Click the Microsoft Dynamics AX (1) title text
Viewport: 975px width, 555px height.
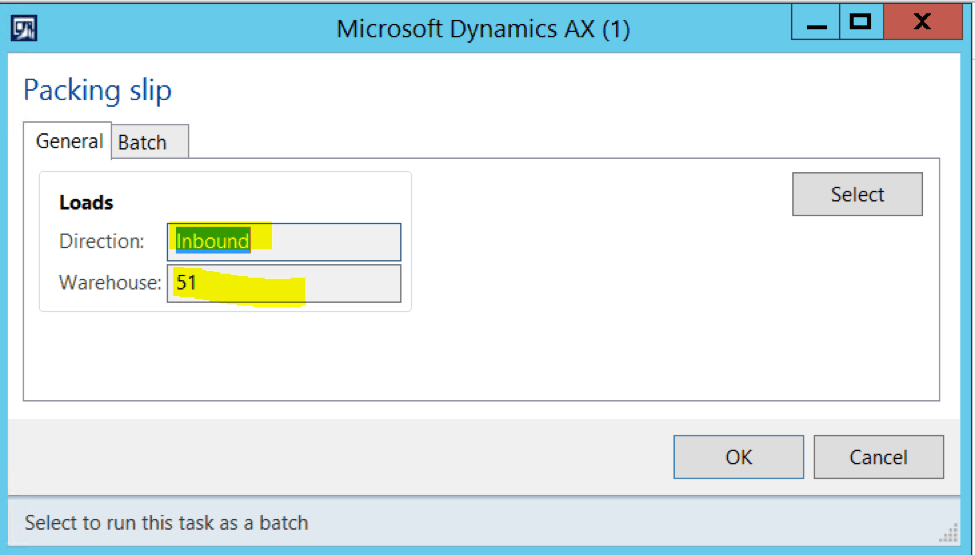pos(483,29)
